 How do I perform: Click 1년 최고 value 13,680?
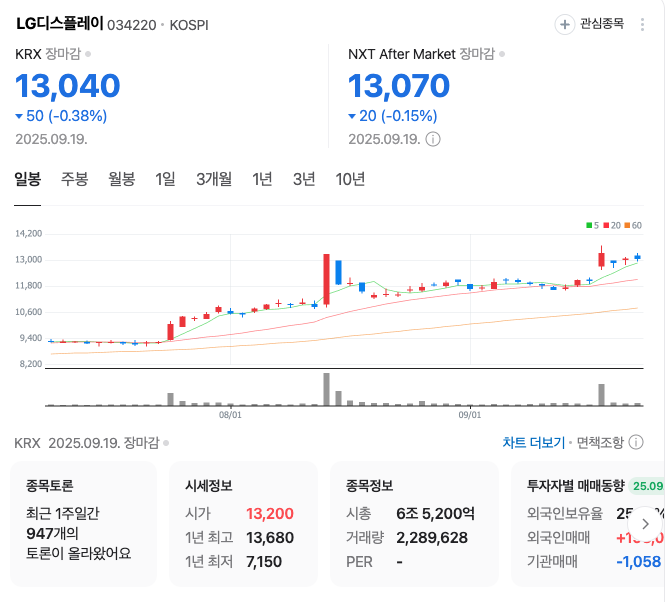click(270, 537)
